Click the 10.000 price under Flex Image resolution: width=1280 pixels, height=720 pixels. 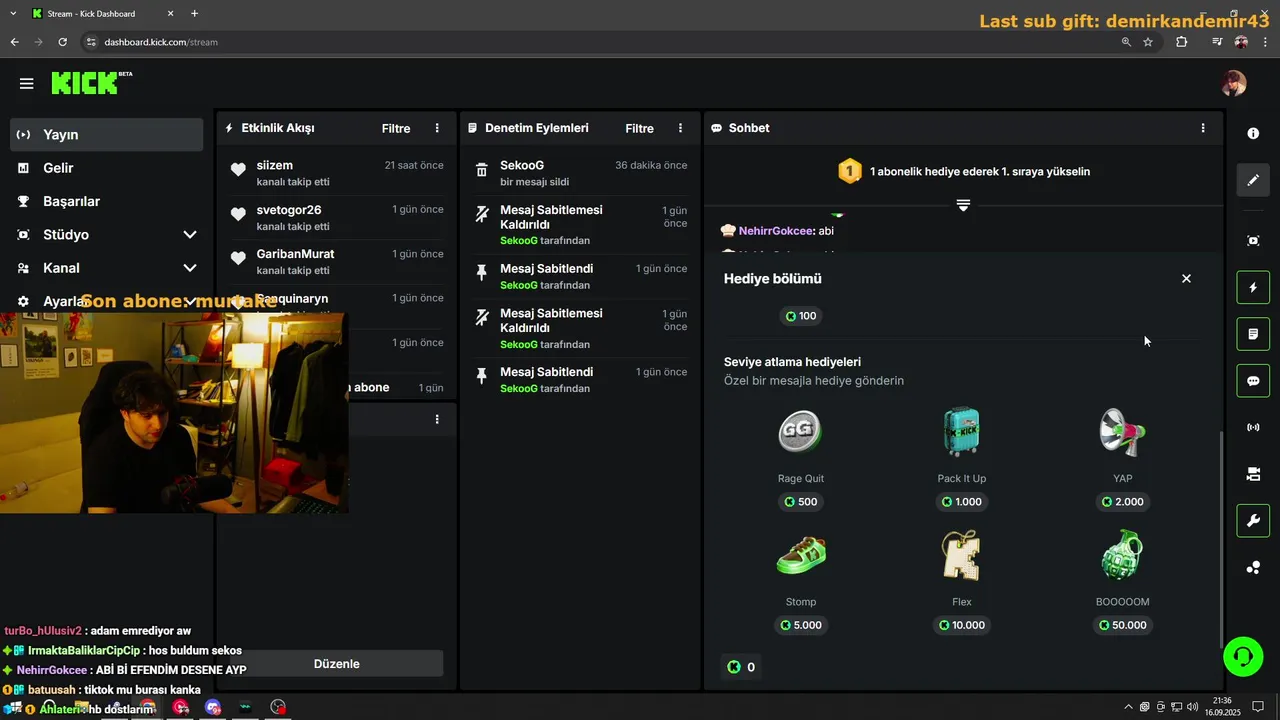tap(961, 625)
